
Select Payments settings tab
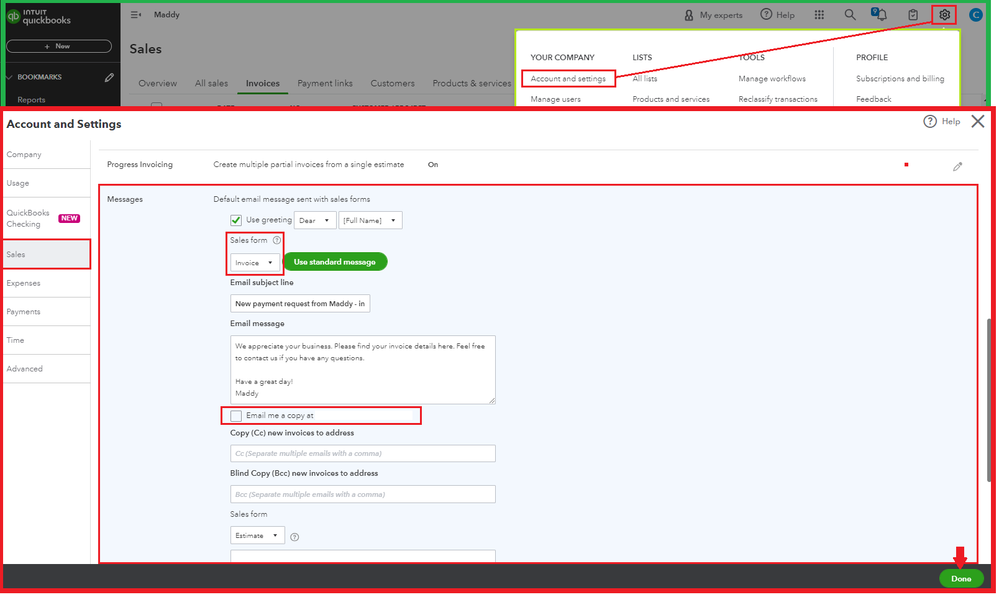[46, 312]
